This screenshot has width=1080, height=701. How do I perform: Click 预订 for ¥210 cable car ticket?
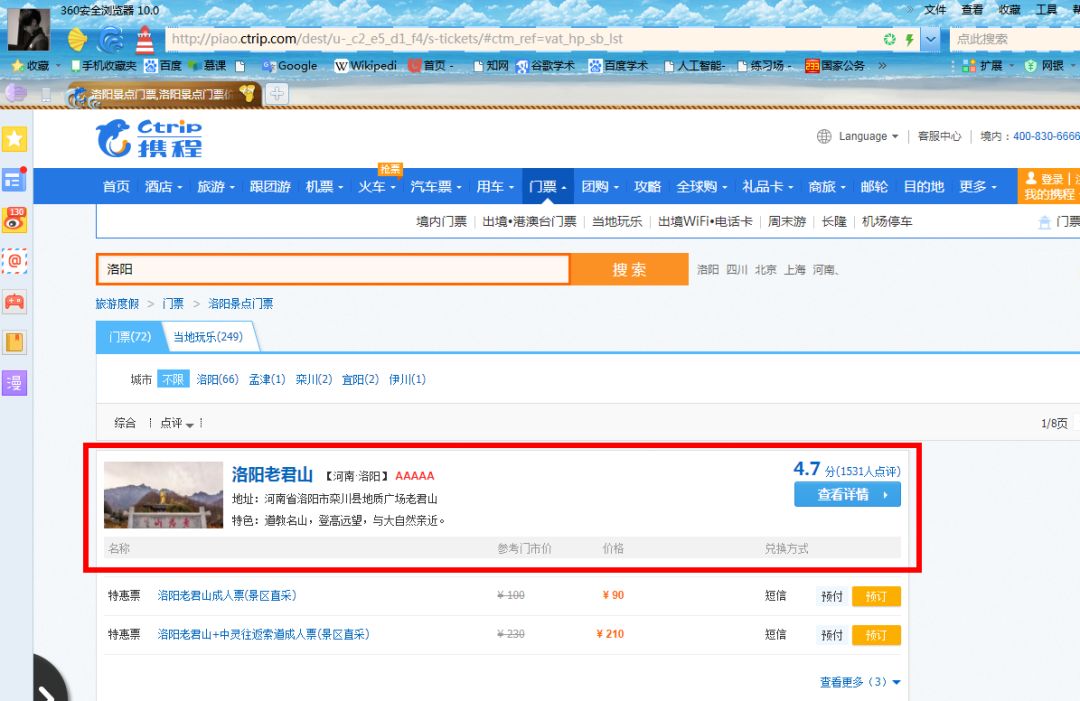click(876, 635)
